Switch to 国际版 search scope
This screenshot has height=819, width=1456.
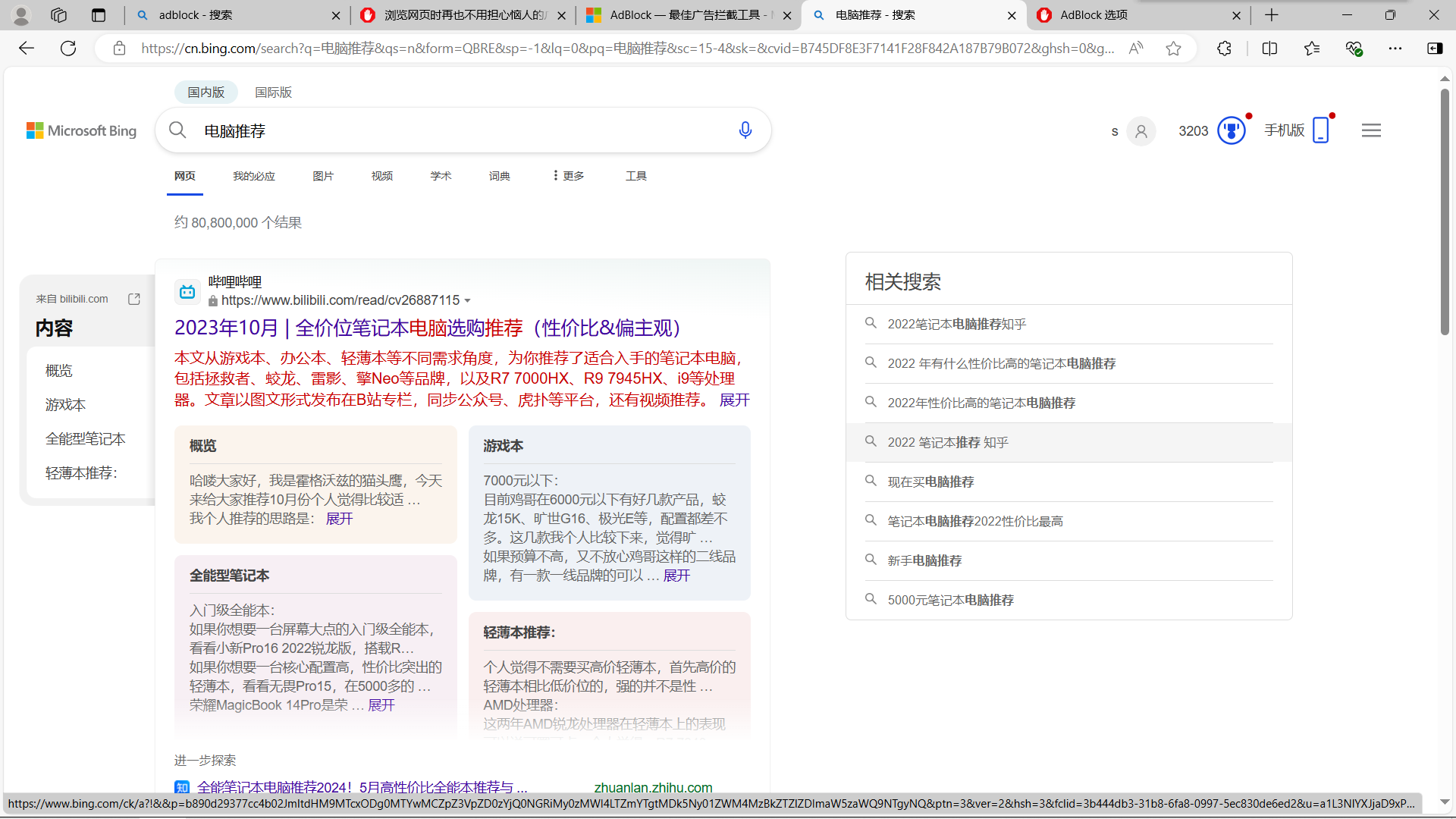point(274,92)
